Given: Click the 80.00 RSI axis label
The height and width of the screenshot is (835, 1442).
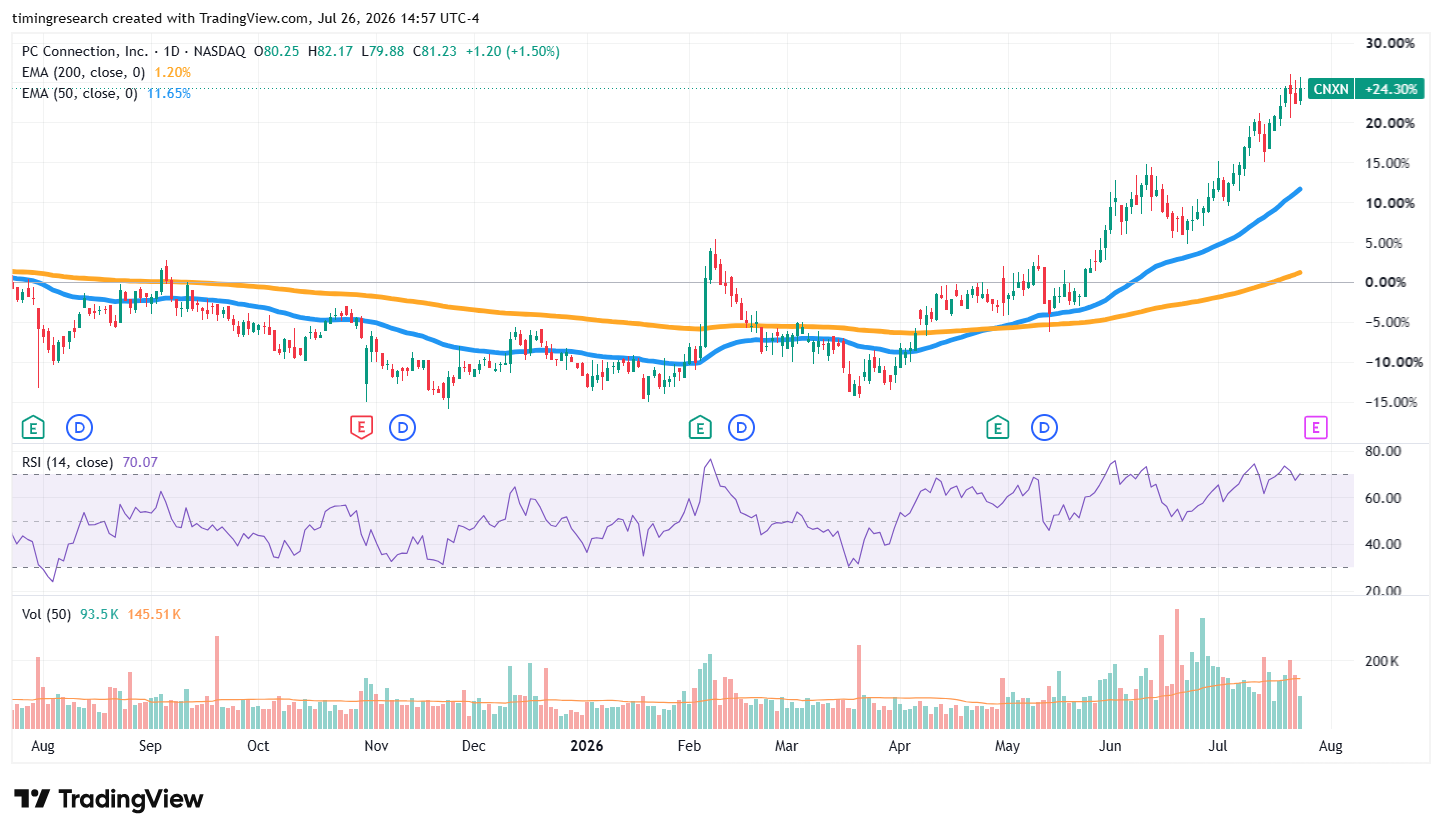Looking at the screenshot, I should [x=1383, y=451].
